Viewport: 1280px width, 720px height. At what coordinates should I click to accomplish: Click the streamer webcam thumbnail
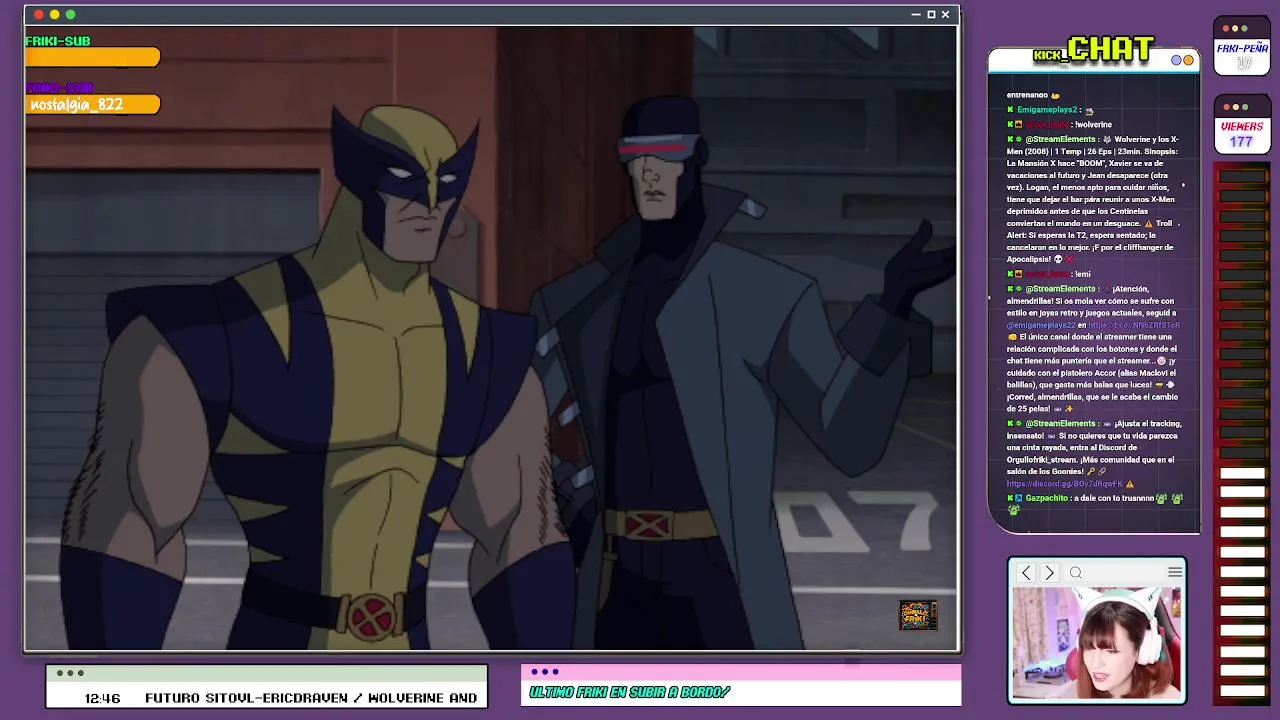(x=1096, y=642)
